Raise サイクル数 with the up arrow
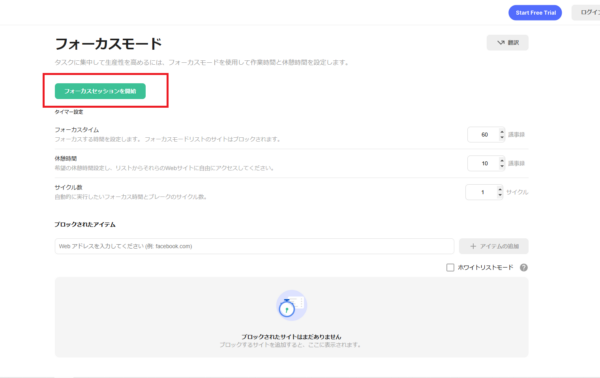The height and width of the screenshot is (378, 600). (x=500, y=189)
